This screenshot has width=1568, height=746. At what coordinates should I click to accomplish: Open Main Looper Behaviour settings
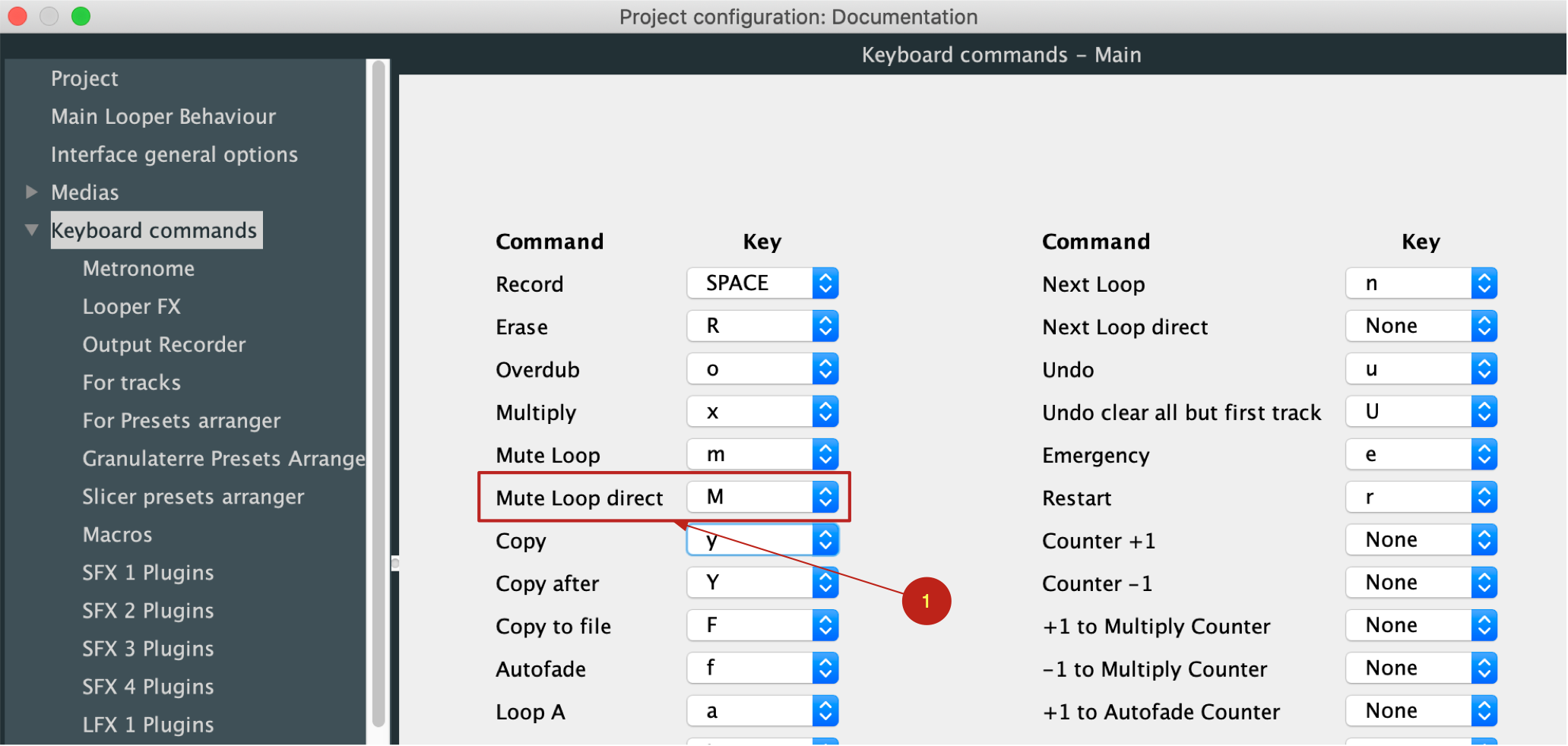coord(163,116)
